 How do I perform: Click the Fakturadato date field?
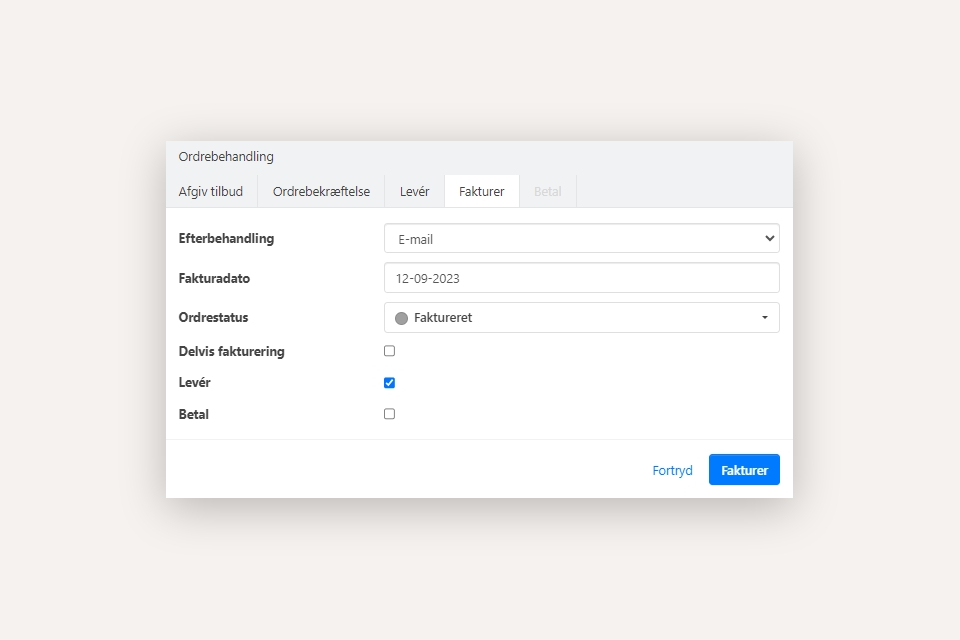pos(581,278)
